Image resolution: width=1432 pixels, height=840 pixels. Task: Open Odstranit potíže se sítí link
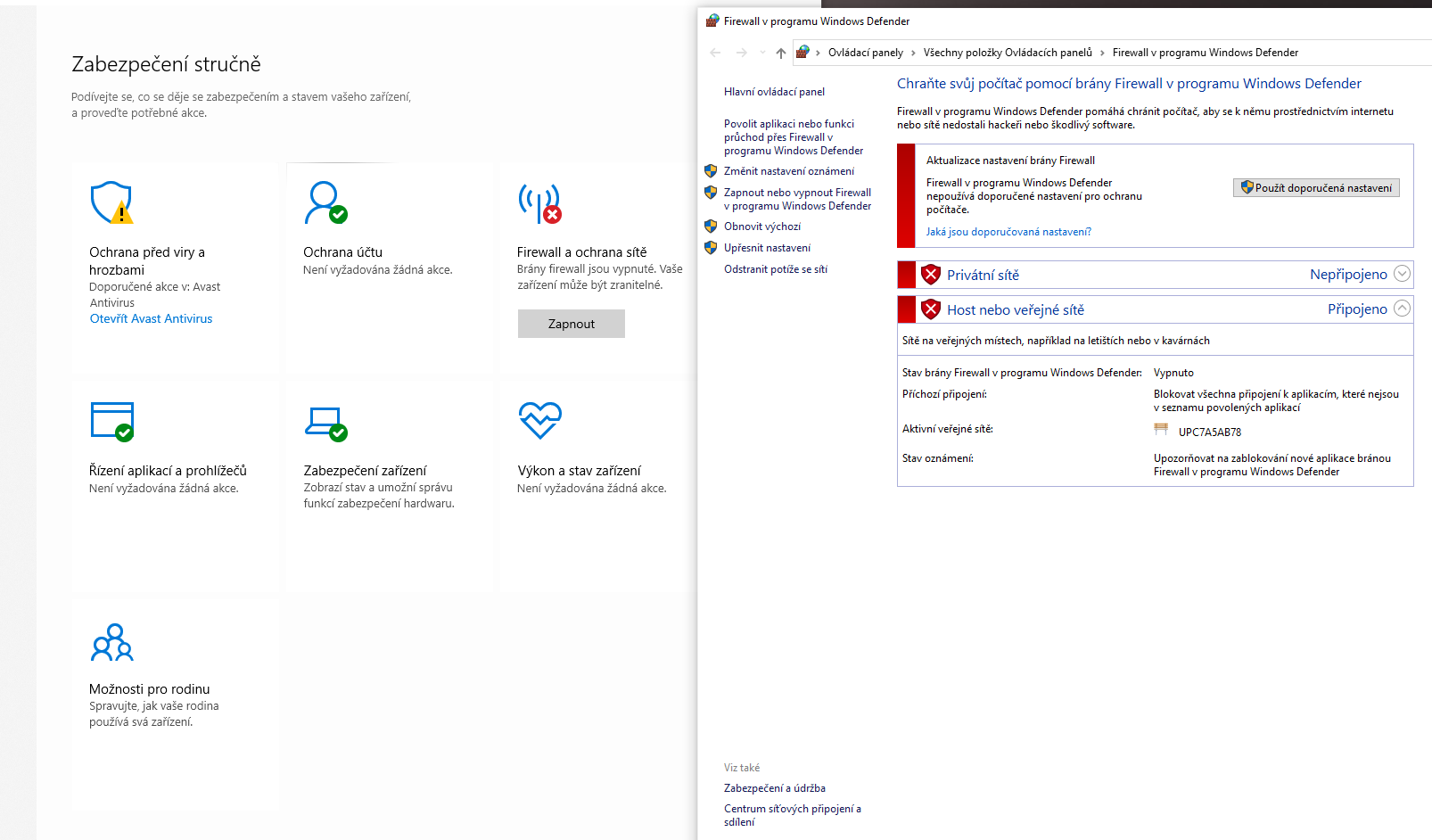click(x=776, y=269)
